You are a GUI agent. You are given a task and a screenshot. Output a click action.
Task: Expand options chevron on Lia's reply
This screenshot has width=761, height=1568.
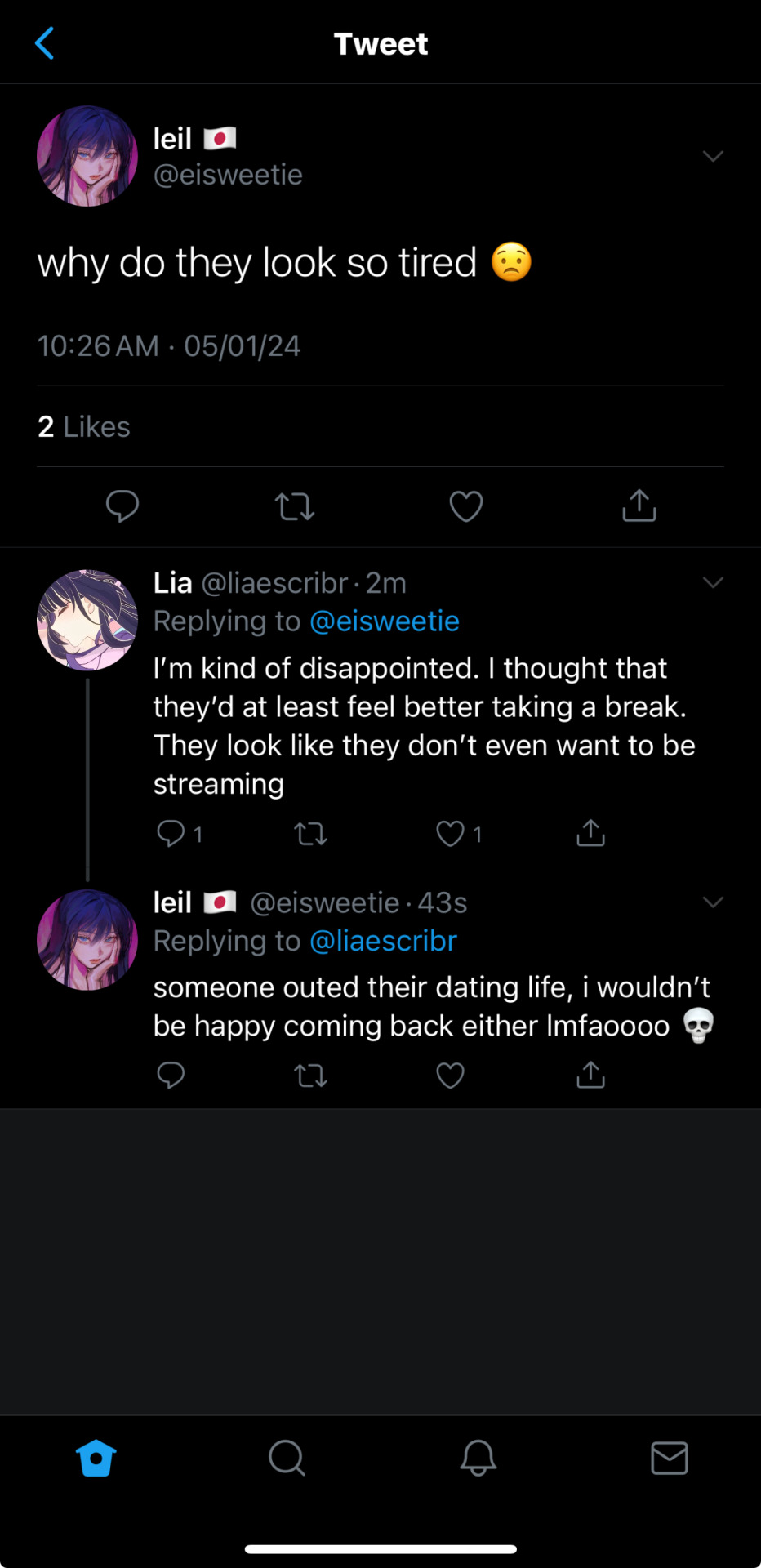pyautogui.click(x=713, y=582)
